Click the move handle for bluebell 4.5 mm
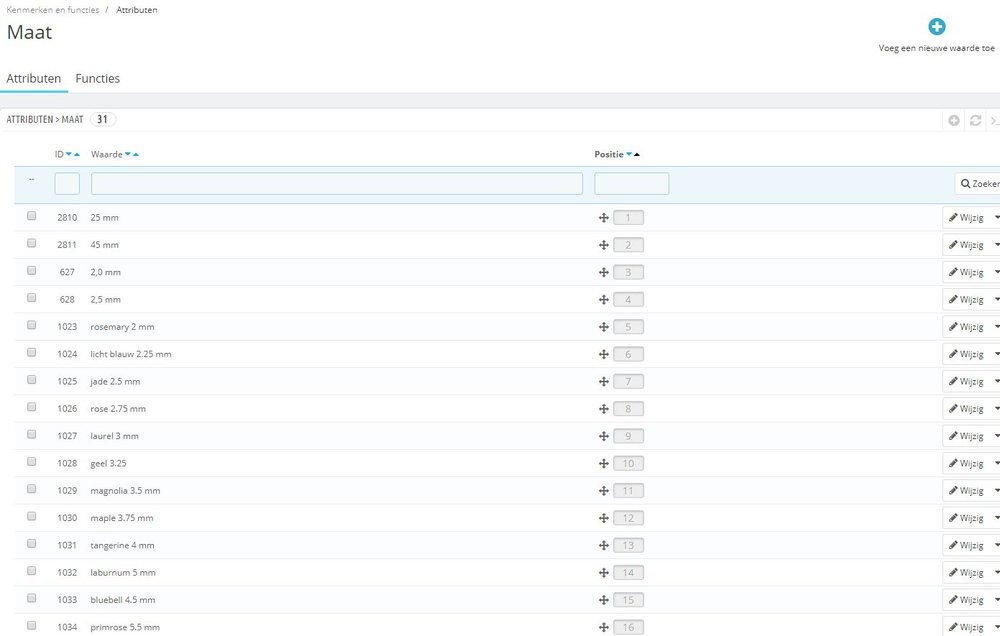Image resolution: width=1000 pixels, height=636 pixels. click(x=603, y=600)
